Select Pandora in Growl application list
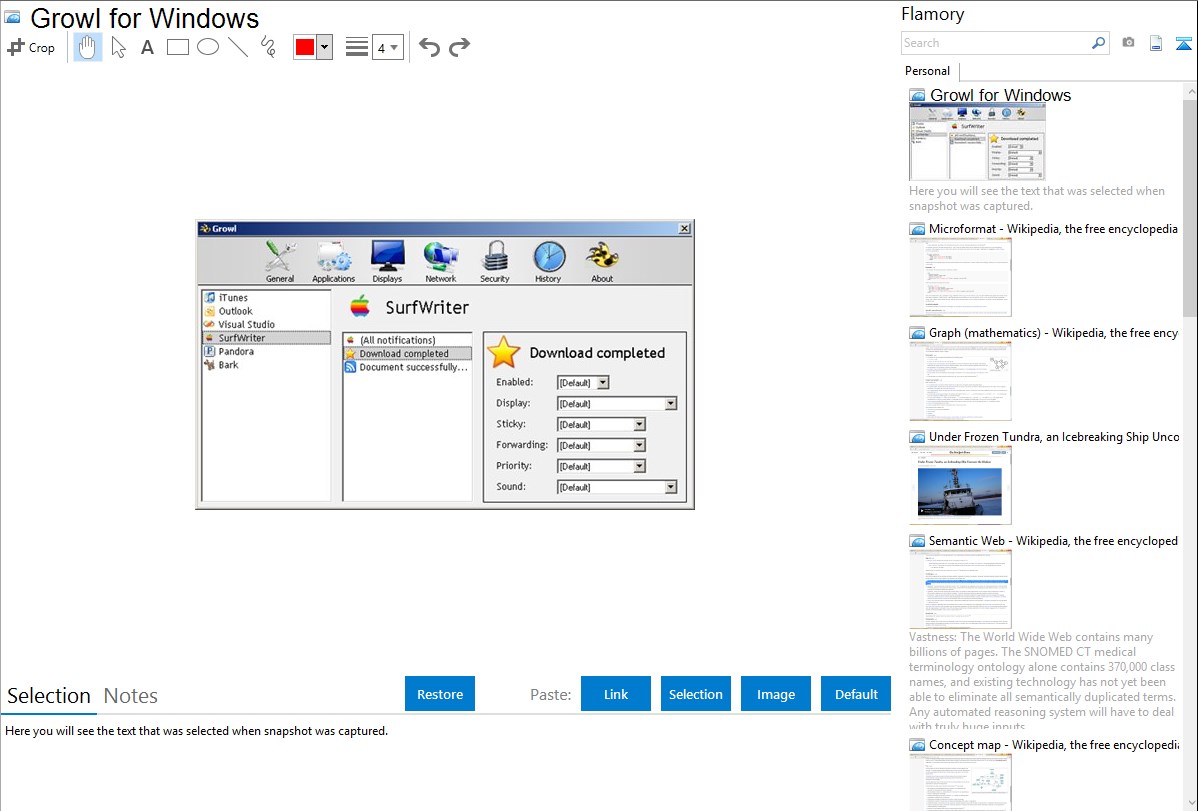Screen dimensions: 1198x811 point(266,352)
